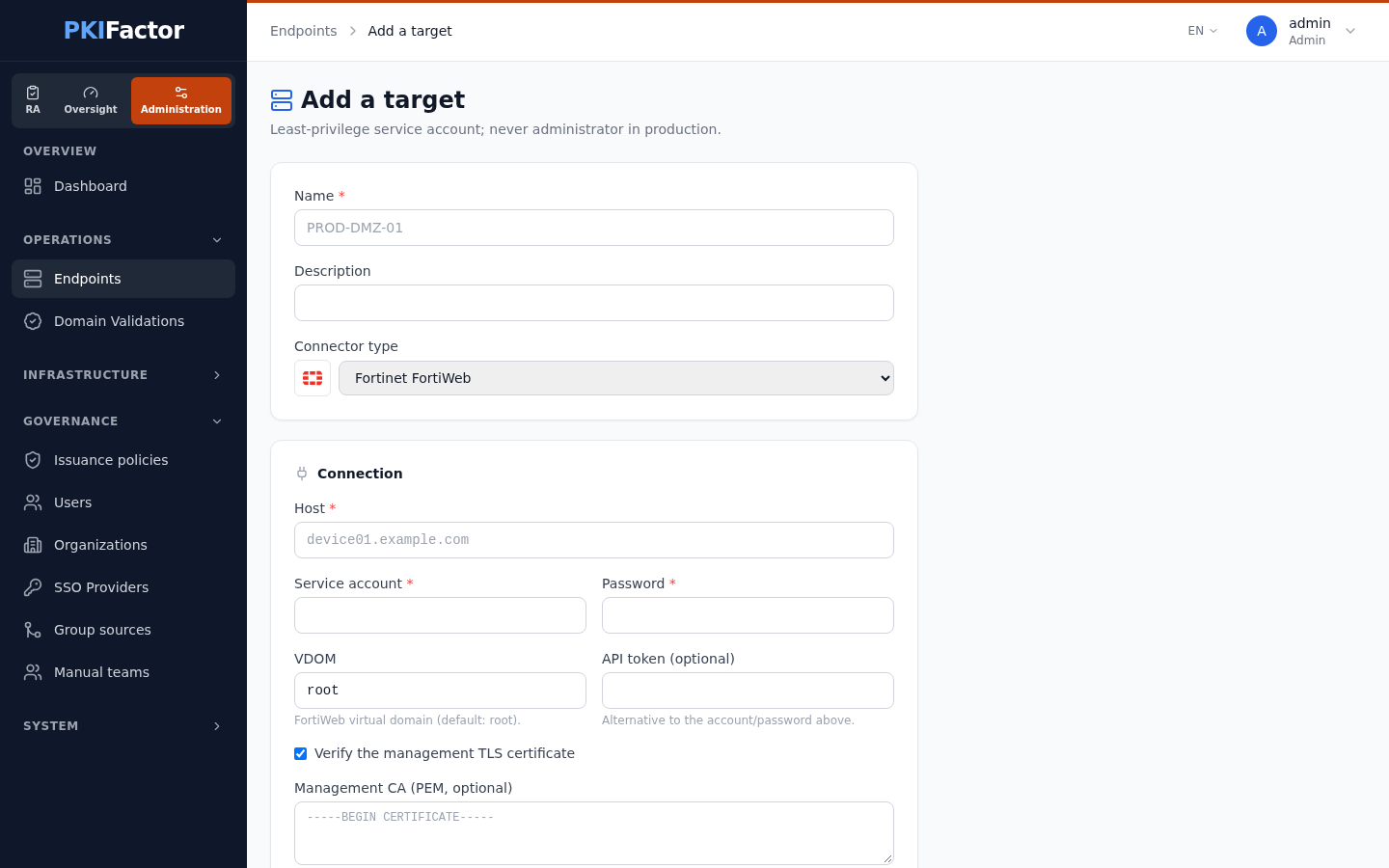Click the Fortinet connector logo icon
The image size is (1389, 868).
click(x=313, y=378)
